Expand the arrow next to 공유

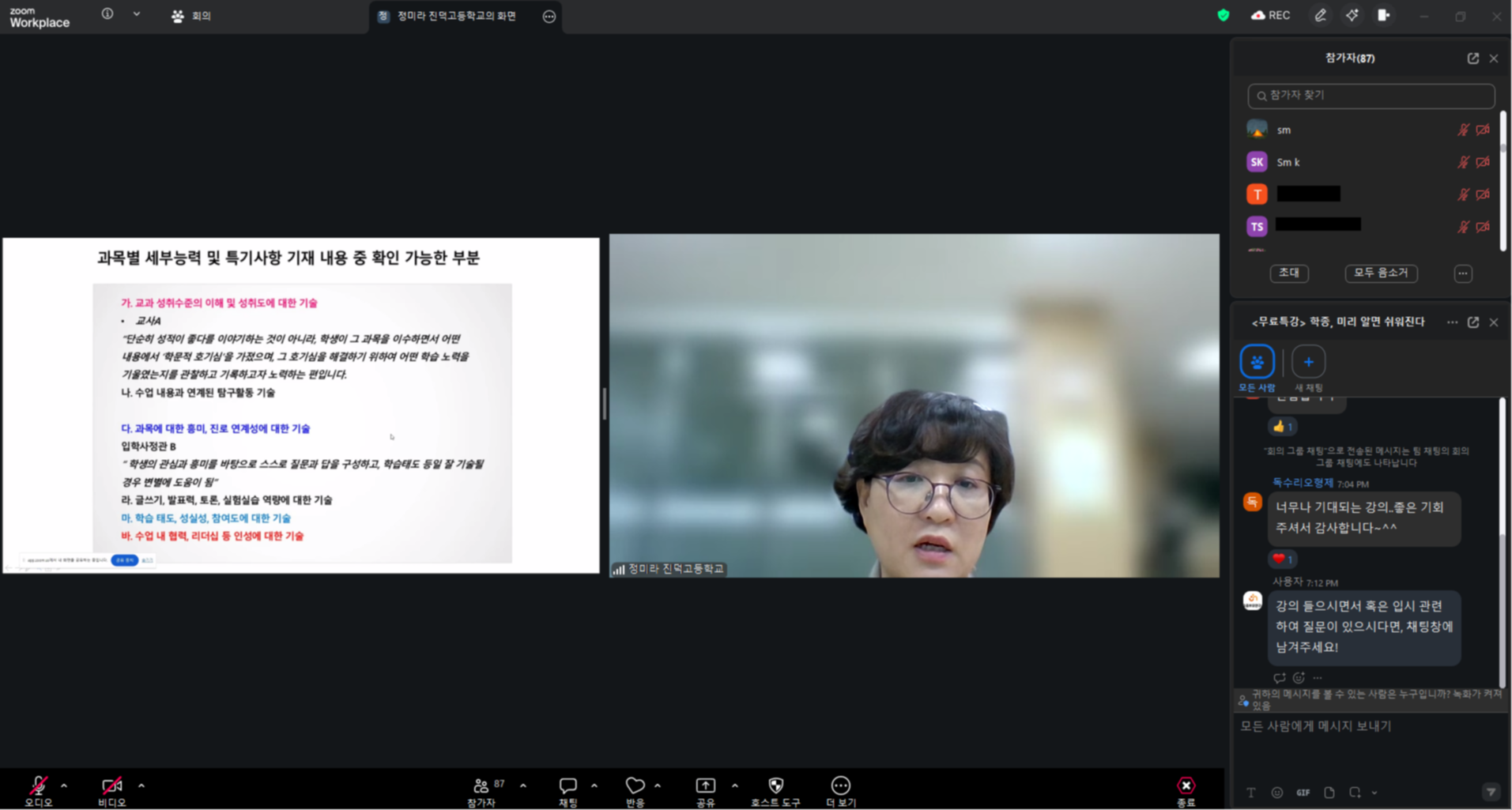tap(735, 786)
